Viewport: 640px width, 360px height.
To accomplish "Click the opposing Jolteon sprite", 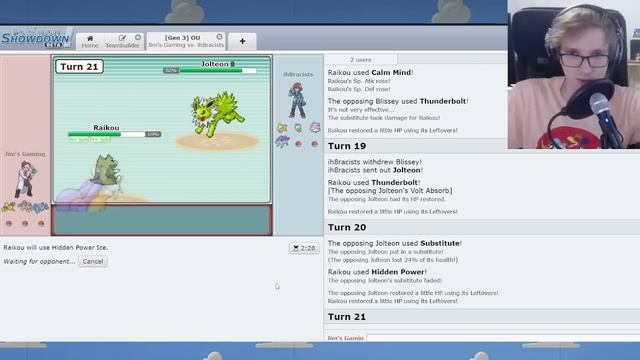I will coord(218,113).
